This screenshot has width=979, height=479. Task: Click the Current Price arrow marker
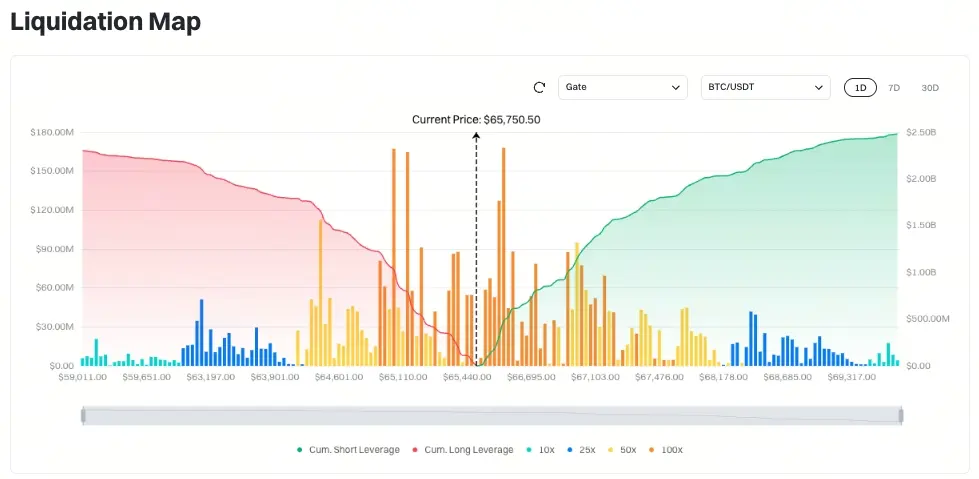pyautogui.click(x=476, y=136)
